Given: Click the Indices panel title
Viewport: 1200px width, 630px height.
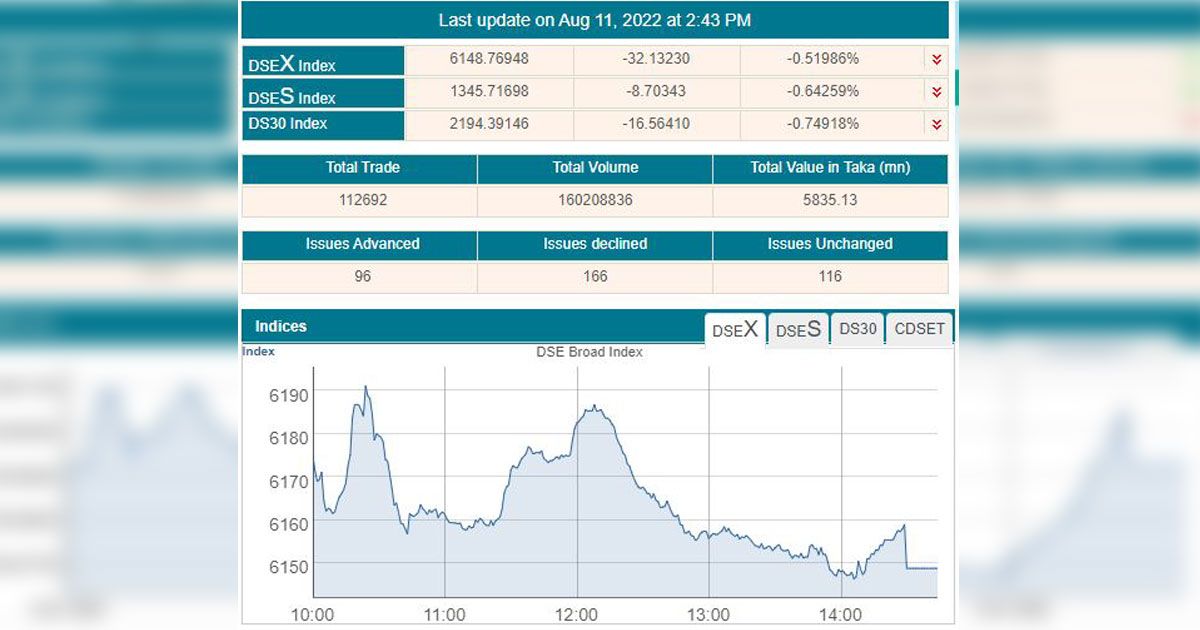Looking at the screenshot, I should pyautogui.click(x=281, y=326).
